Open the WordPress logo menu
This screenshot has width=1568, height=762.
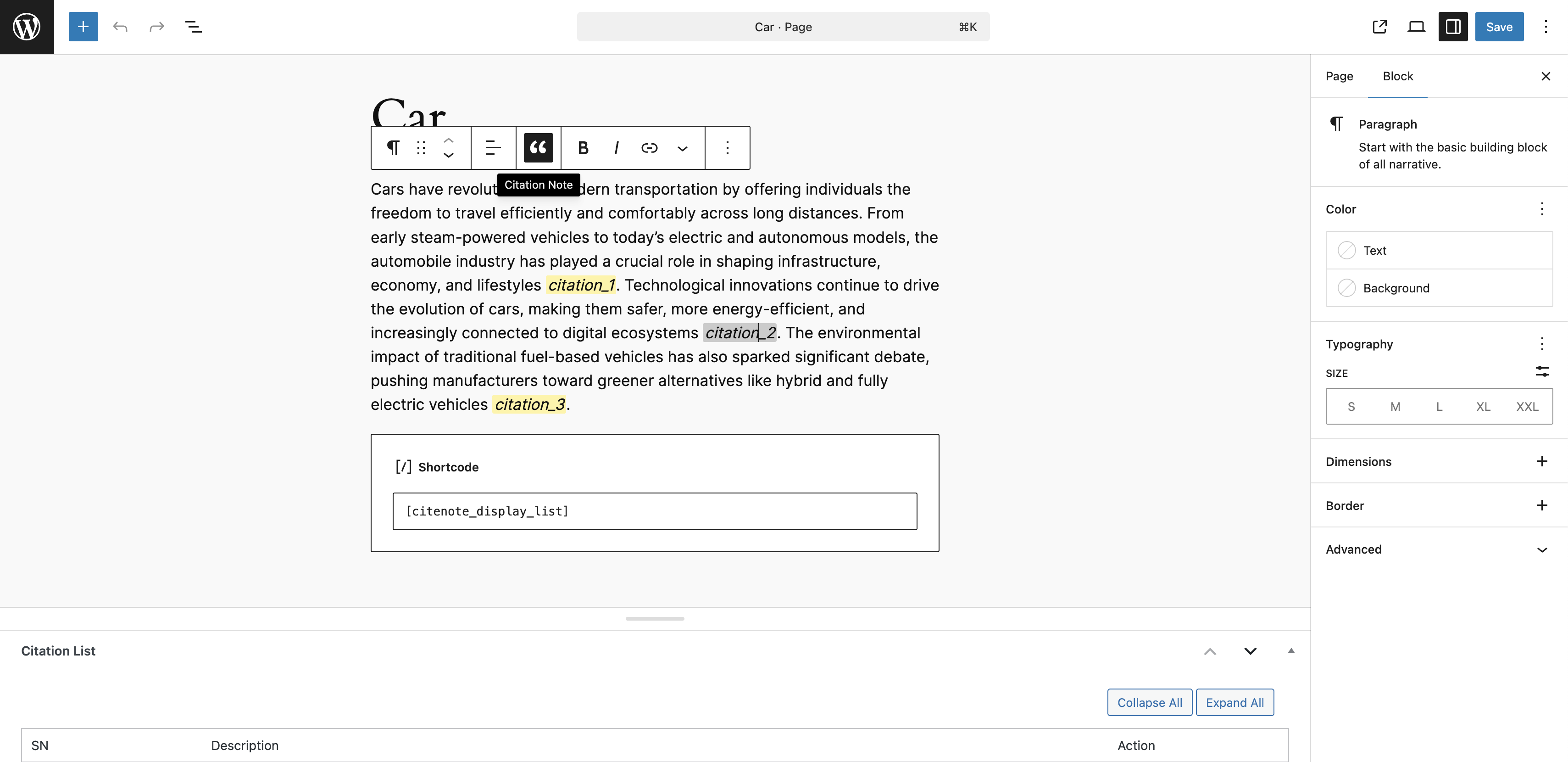(27, 27)
